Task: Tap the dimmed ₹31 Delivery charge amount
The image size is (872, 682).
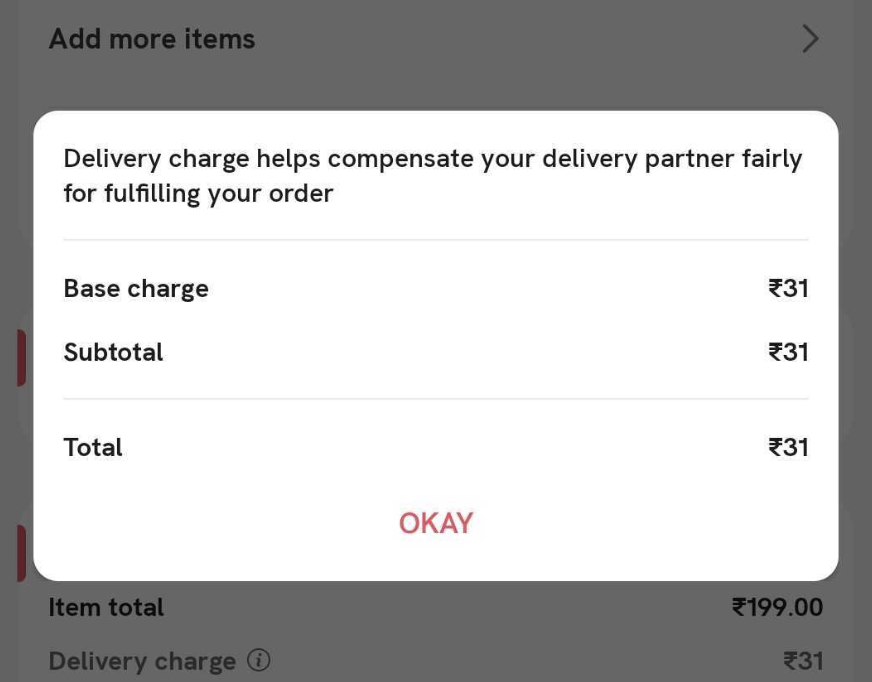Action: pyautogui.click(x=803, y=661)
